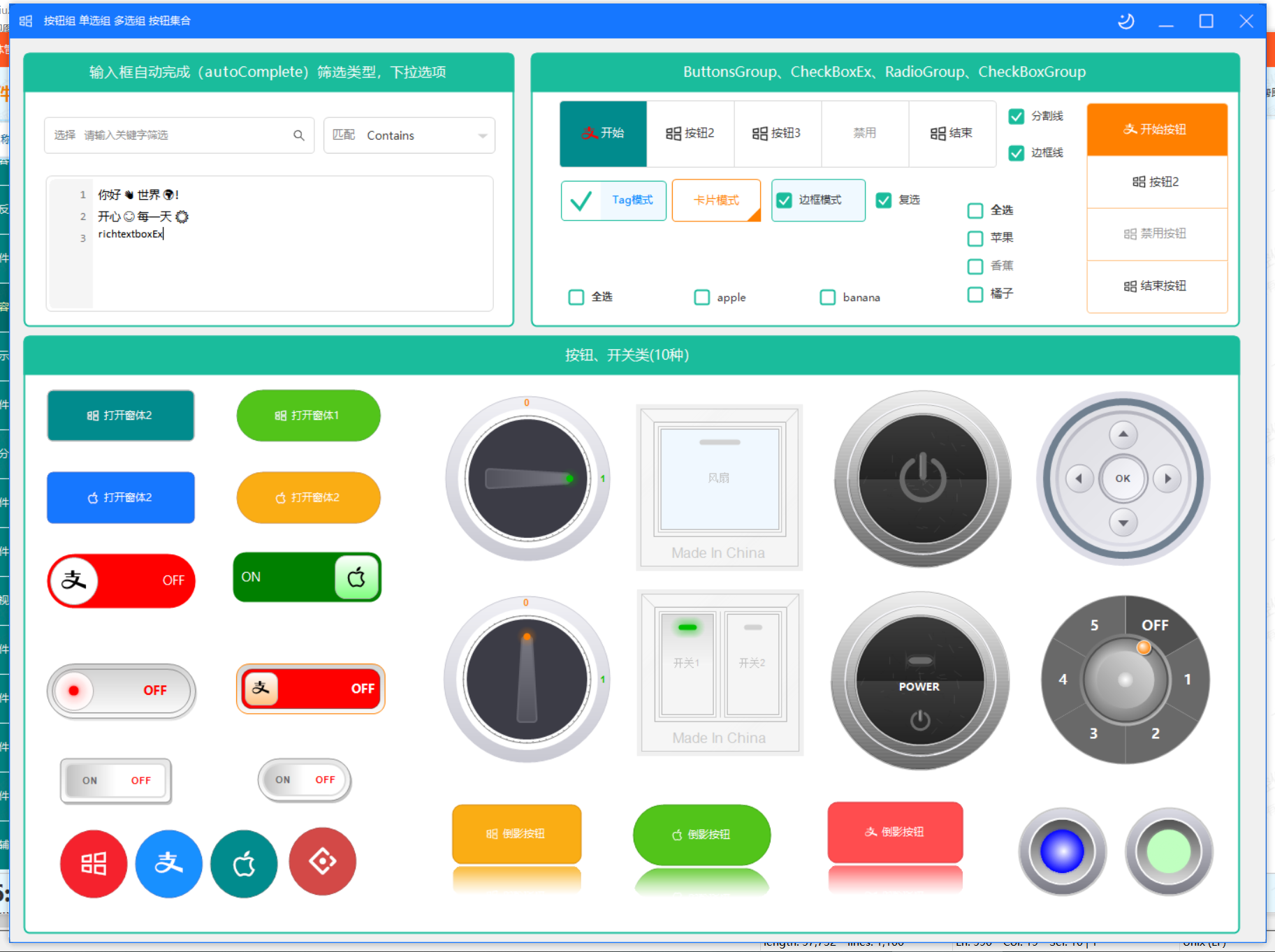Image resolution: width=1275 pixels, height=952 pixels.
Task: Click the blue round Alipay icon button
Action: pyautogui.click(x=169, y=863)
